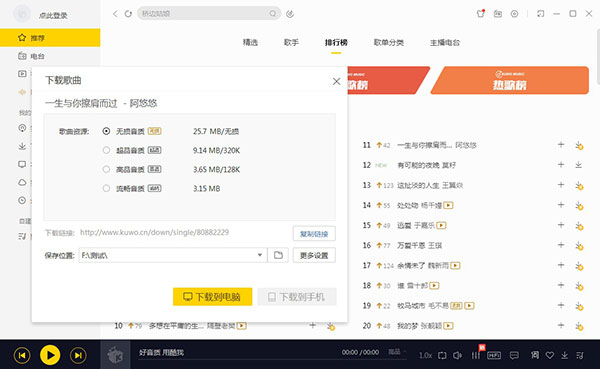Click the download icon in player bar

coord(564,356)
